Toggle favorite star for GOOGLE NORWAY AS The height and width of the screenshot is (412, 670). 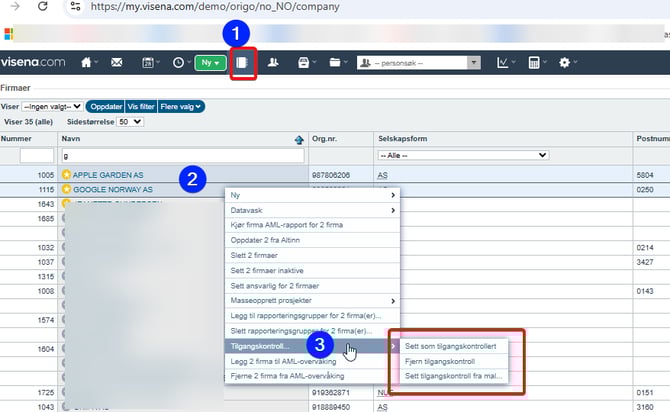click(x=67, y=189)
